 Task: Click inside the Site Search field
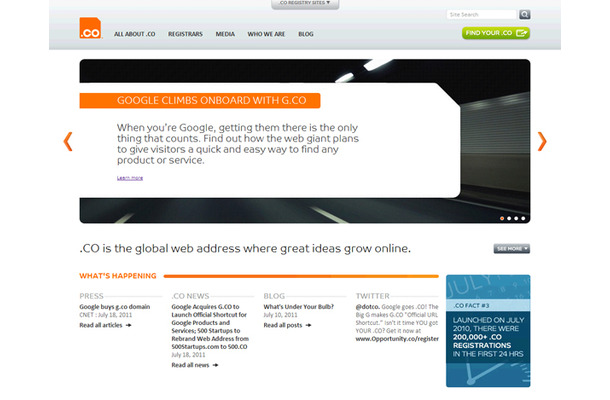tap(482, 14)
